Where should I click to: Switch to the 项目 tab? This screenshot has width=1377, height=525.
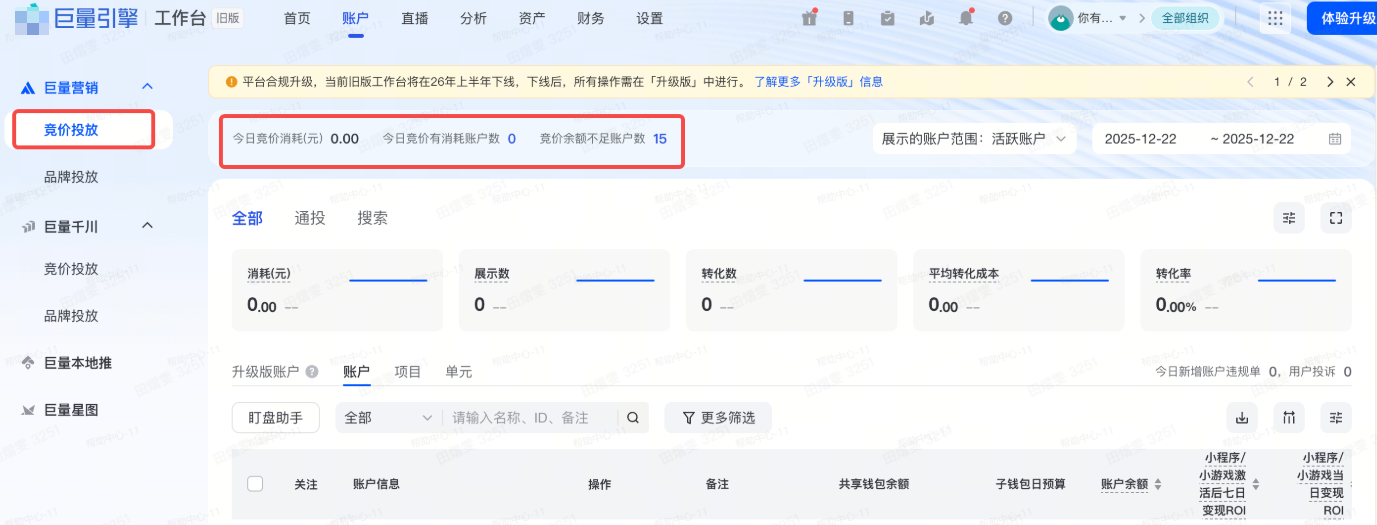click(408, 372)
